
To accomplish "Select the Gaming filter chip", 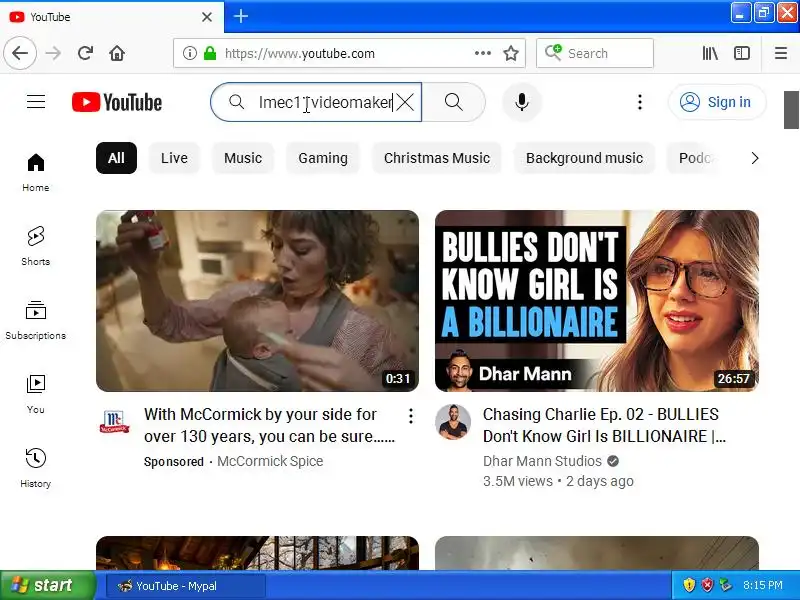I will point(323,158).
